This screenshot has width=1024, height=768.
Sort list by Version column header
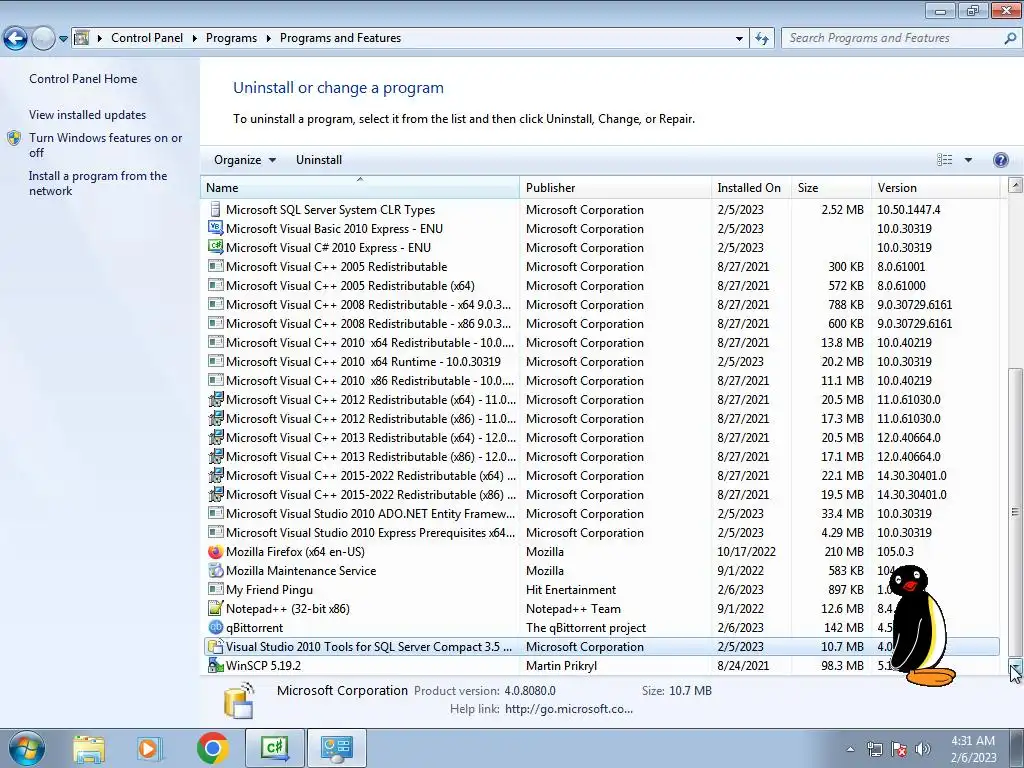pos(935,187)
